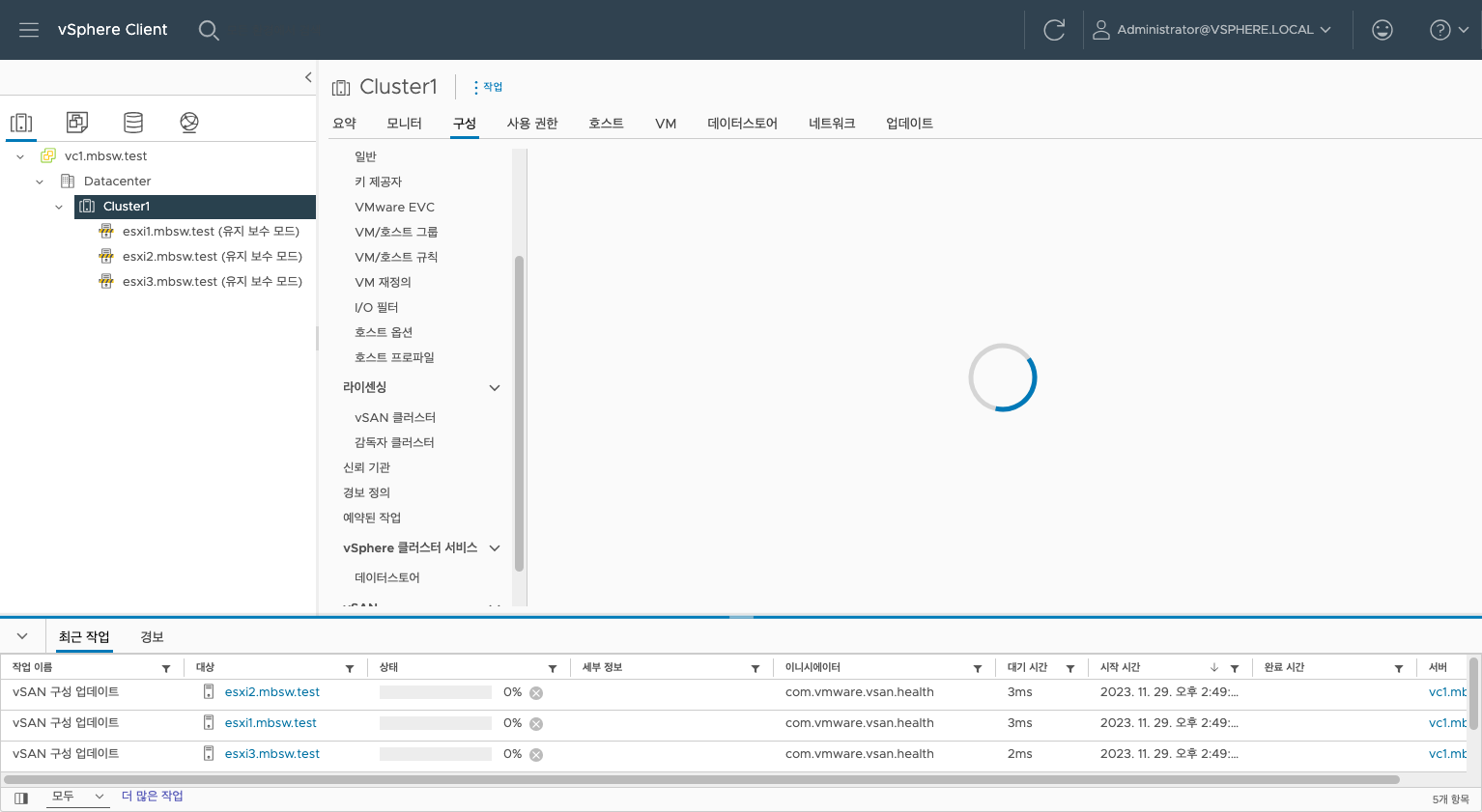Open the 더 많은 작업 link
The height and width of the screenshot is (812, 1482).
[x=152, y=797]
